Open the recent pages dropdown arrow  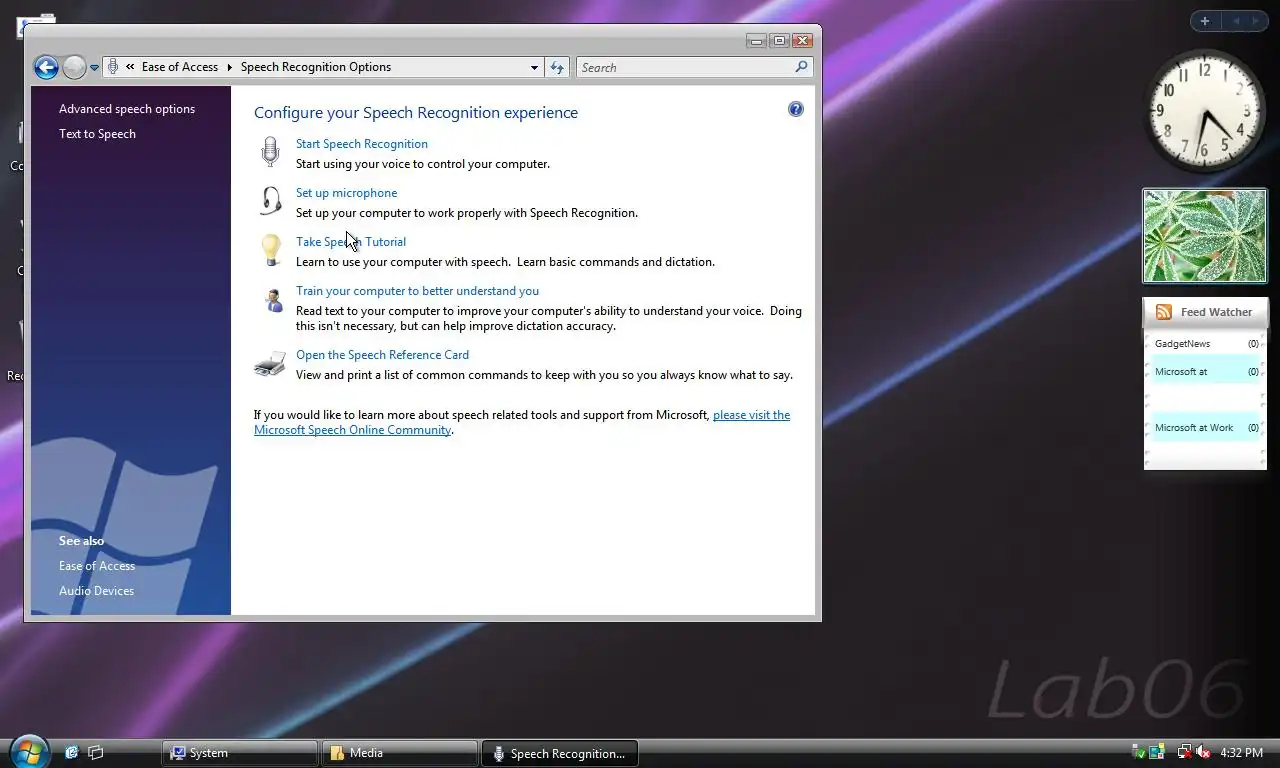[x=94, y=68]
